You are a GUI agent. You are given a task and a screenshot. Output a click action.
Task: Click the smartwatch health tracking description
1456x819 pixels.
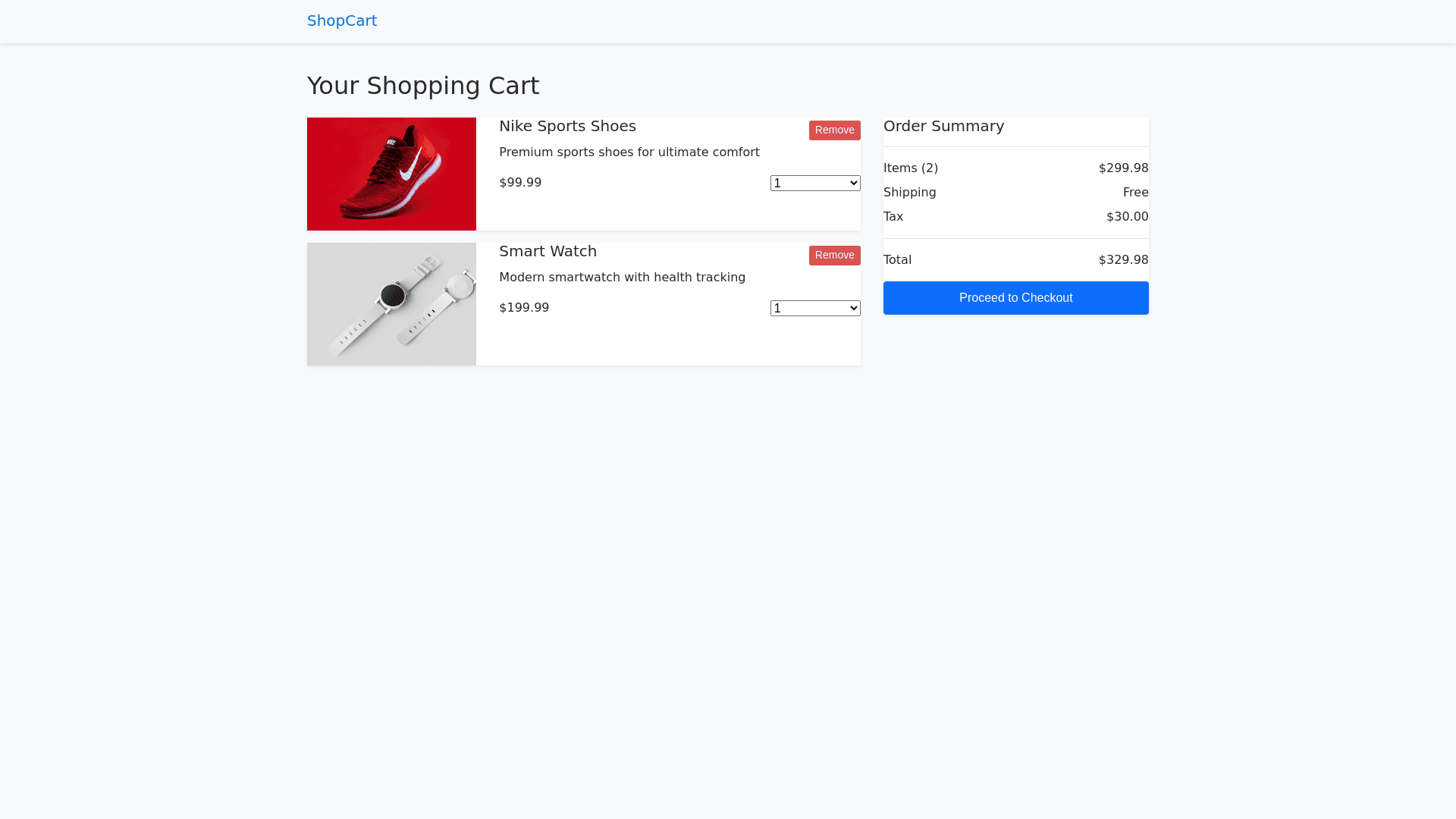(x=622, y=278)
